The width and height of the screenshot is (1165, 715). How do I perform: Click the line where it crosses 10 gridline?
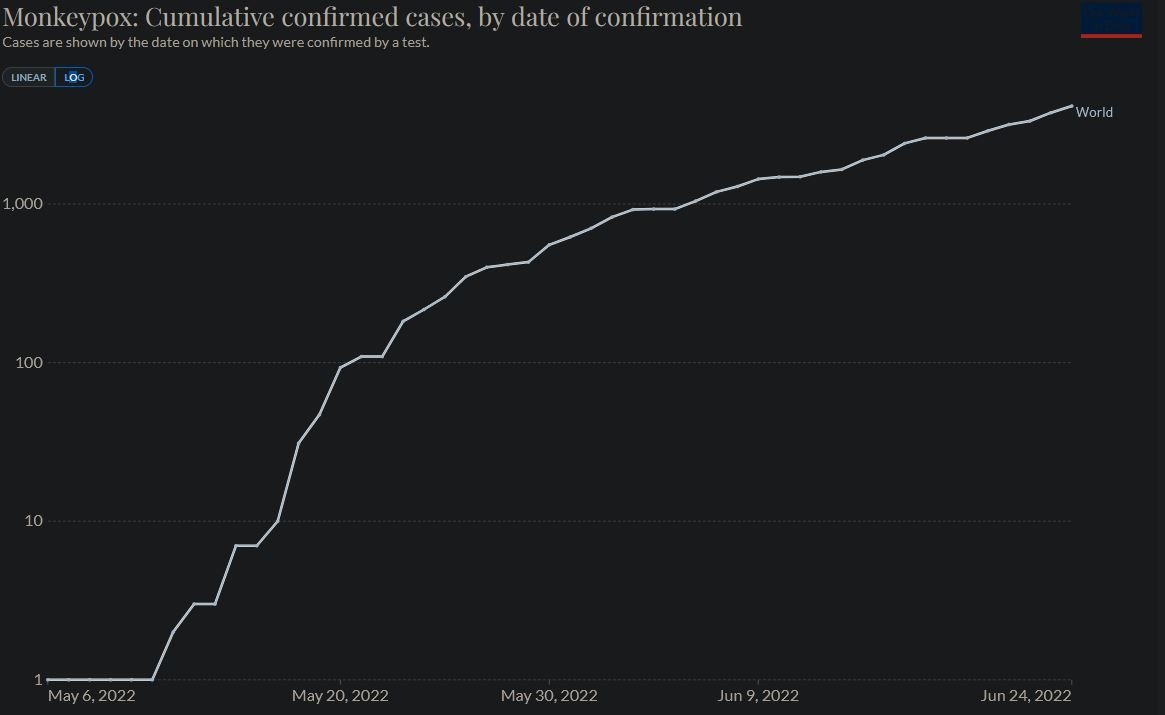[x=278, y=521]
